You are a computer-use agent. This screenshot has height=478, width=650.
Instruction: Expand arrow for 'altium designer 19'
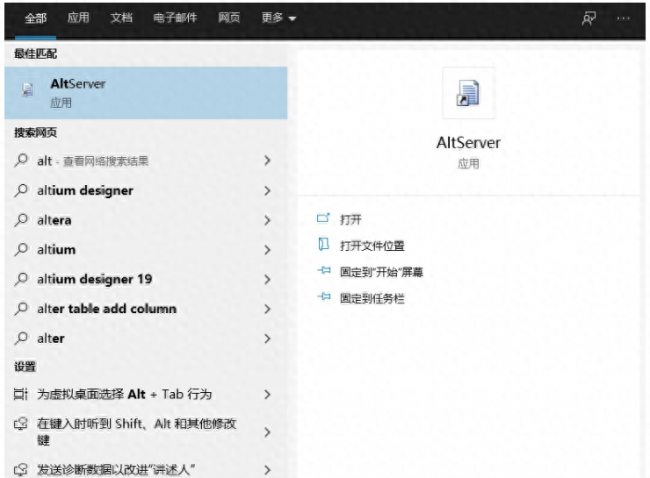267,279
